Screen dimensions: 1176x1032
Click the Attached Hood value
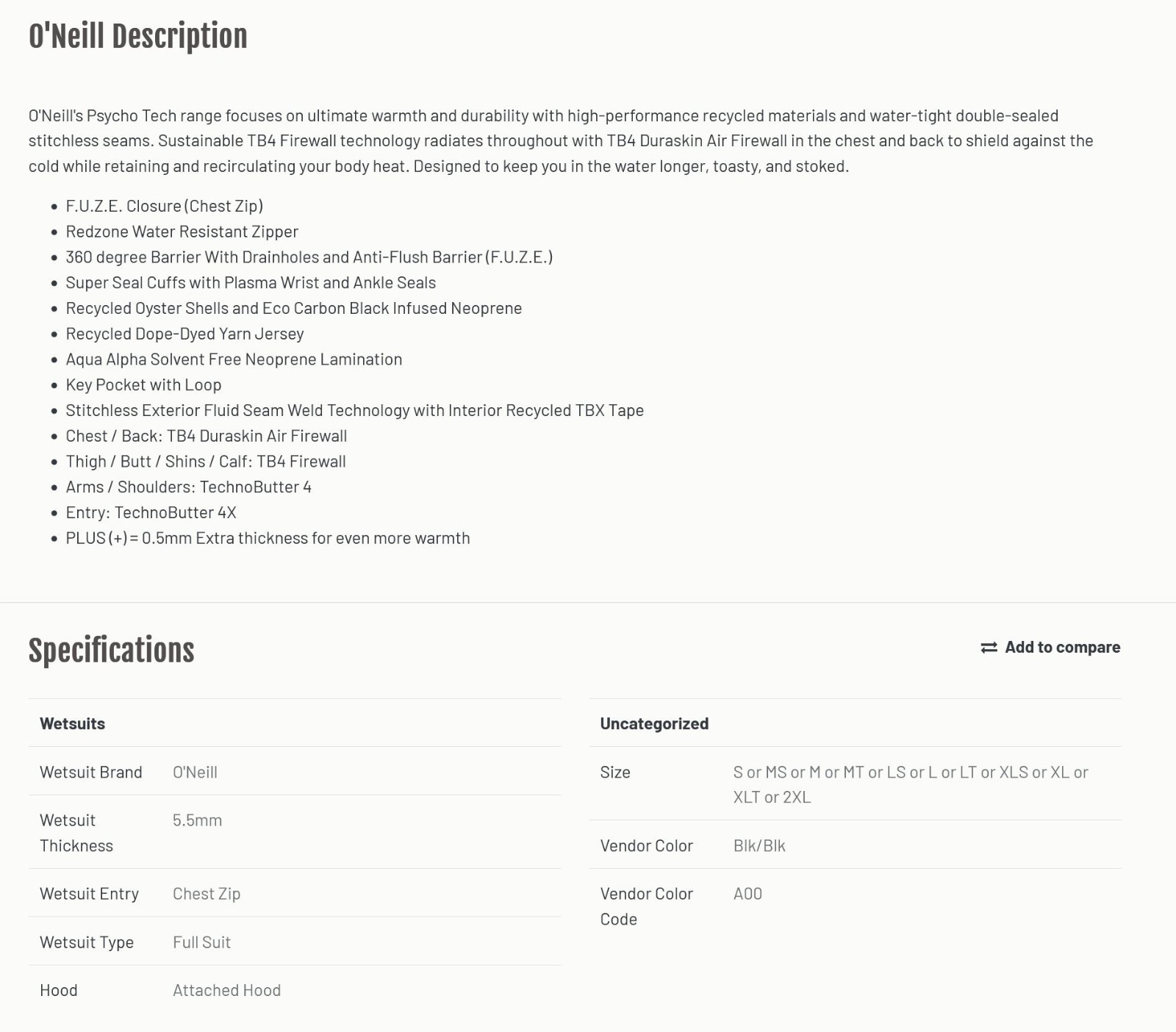(226, 990)
